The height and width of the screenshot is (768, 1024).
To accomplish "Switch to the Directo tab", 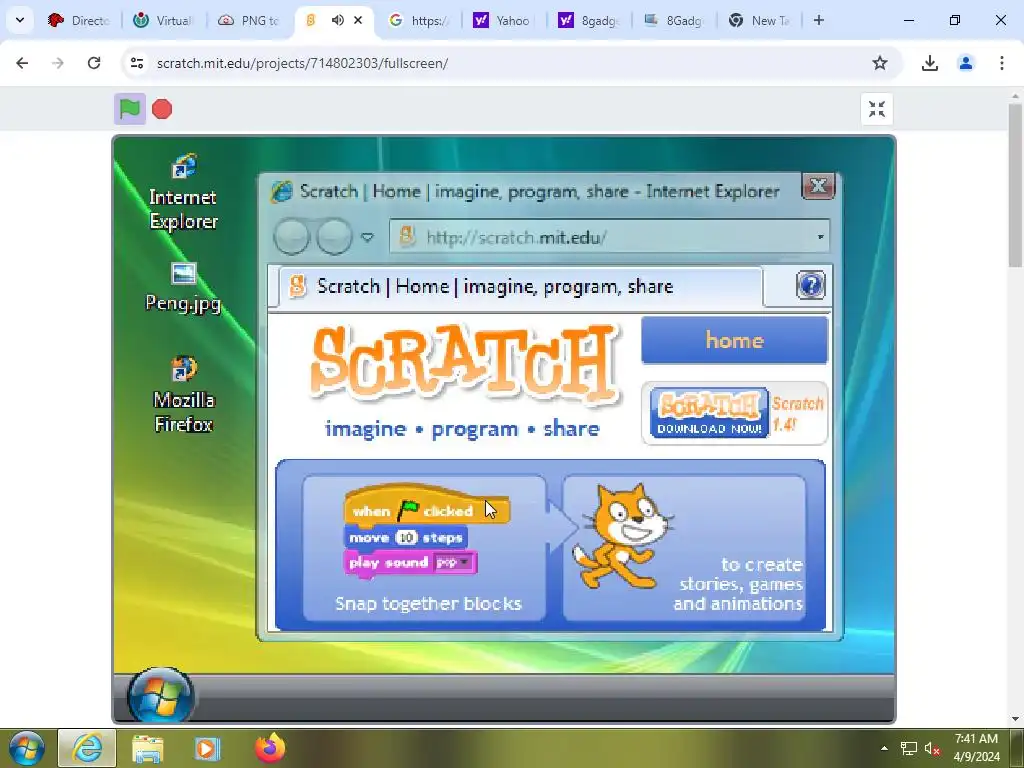I will click(80, 20).
